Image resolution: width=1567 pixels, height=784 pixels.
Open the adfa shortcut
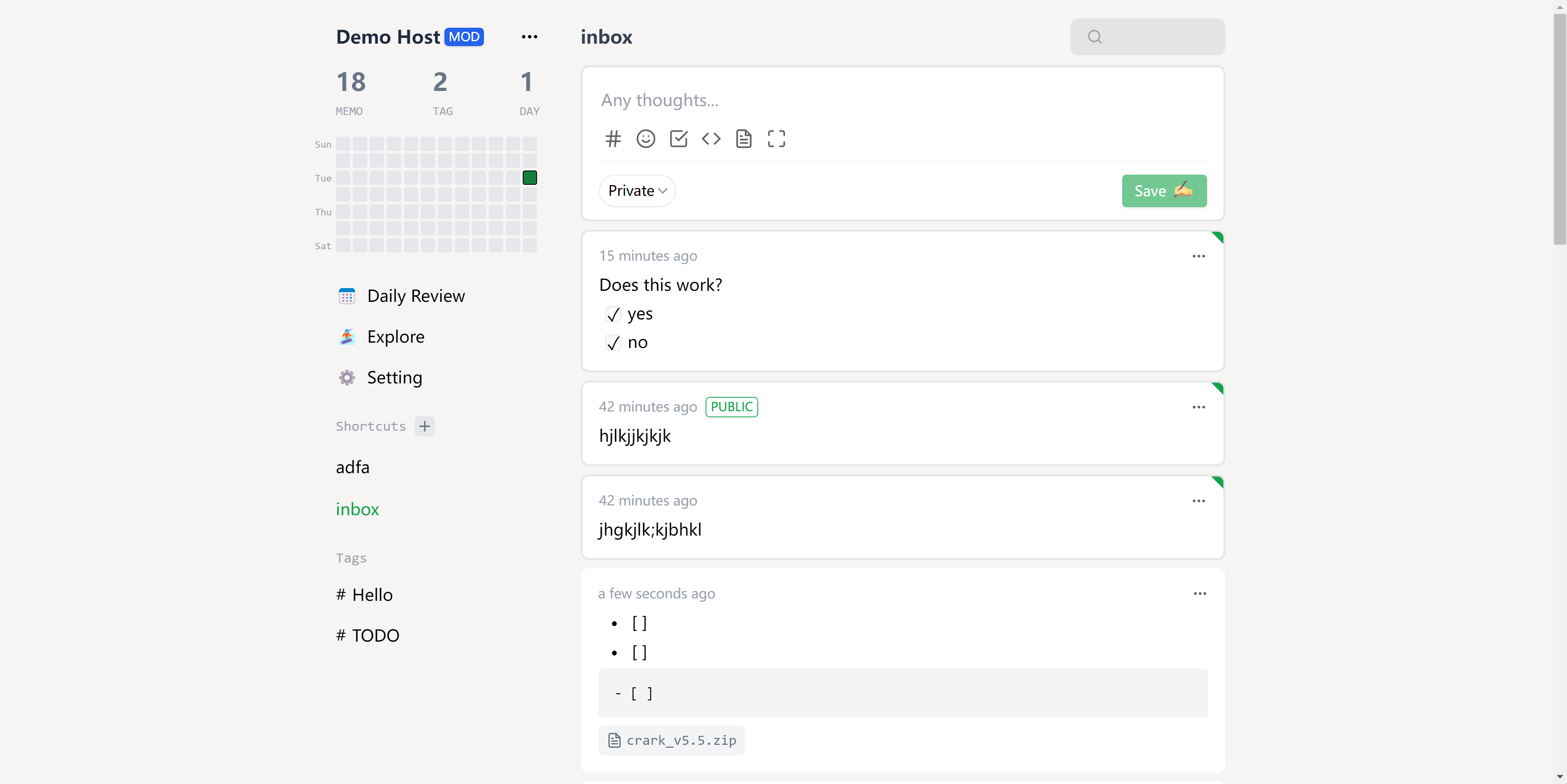(x=353, y=467)
